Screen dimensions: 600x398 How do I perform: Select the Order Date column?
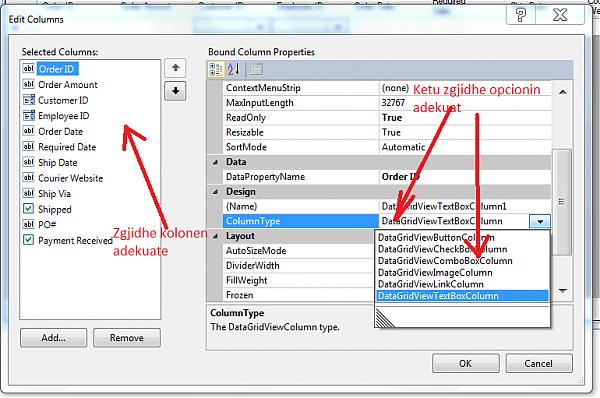tap(60, 131)
